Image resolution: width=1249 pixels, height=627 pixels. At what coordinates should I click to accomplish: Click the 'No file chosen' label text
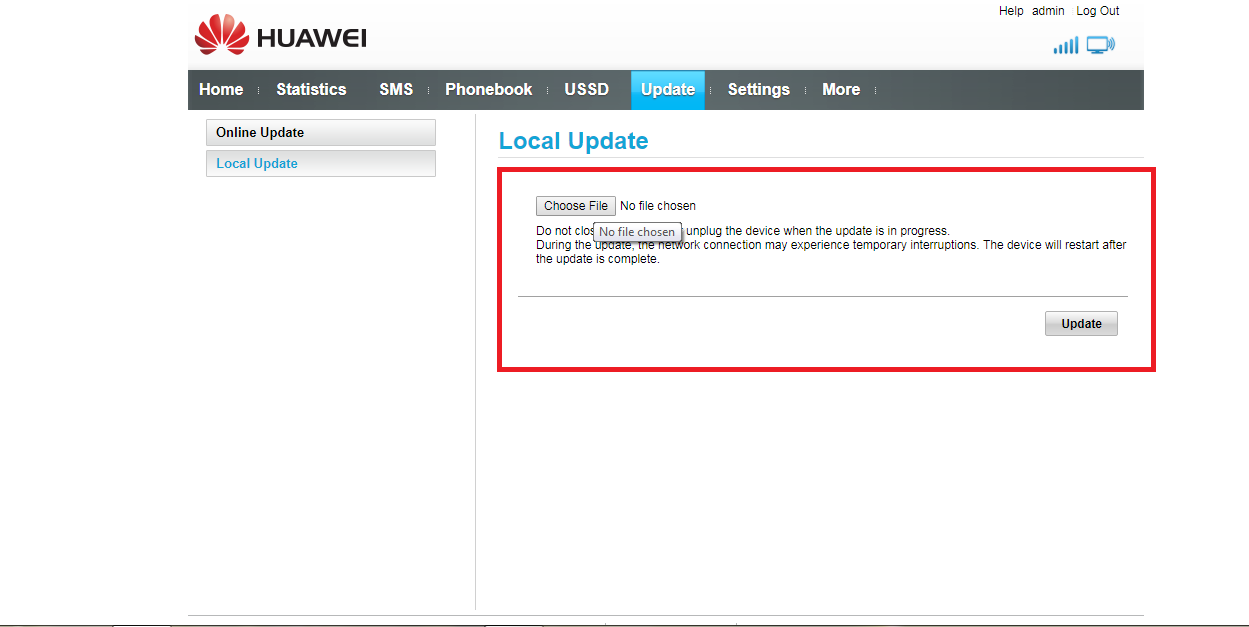(657, 206)
